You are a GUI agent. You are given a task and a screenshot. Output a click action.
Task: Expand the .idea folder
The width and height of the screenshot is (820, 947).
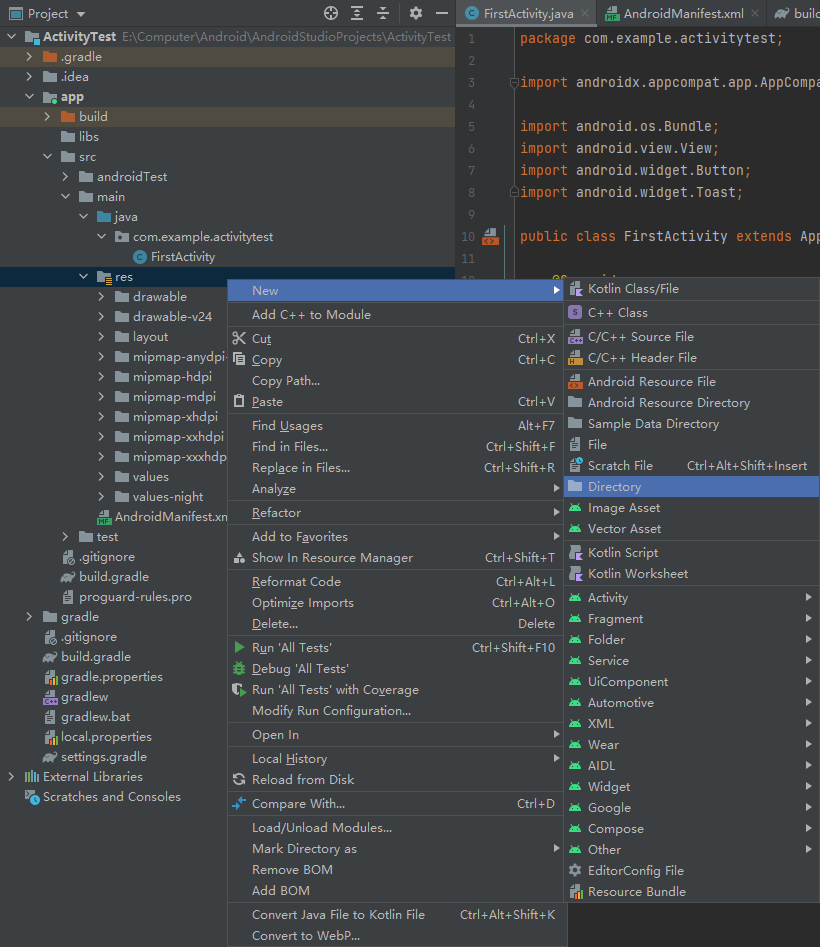point(30,77)
